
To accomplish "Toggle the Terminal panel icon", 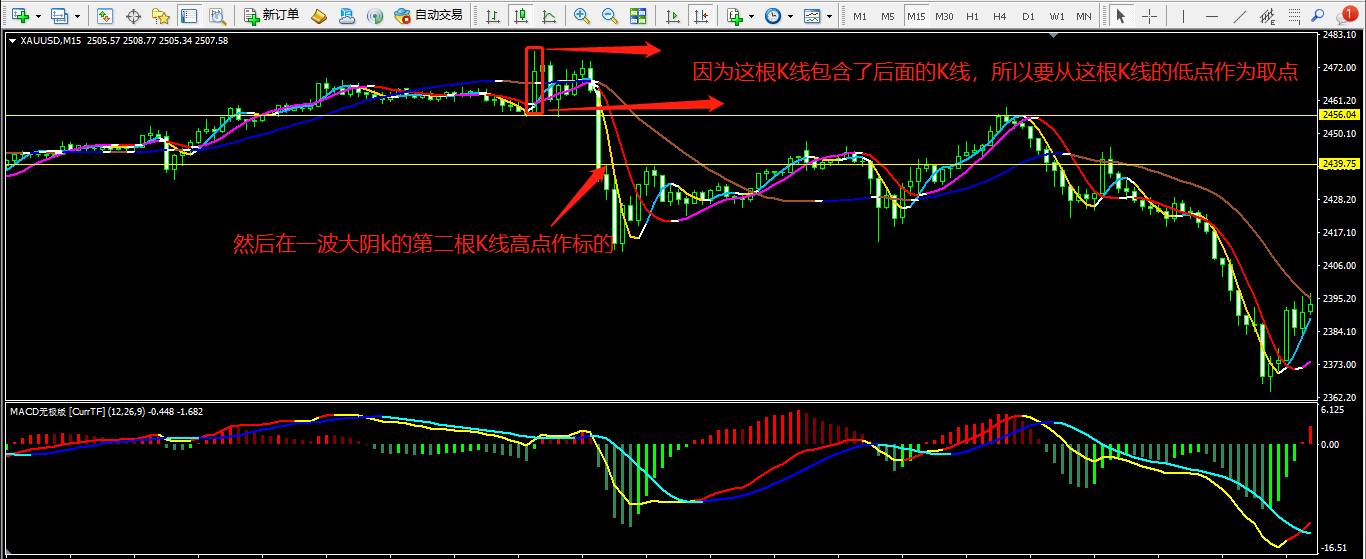I will pyautogui.click(x=188, y=16).
